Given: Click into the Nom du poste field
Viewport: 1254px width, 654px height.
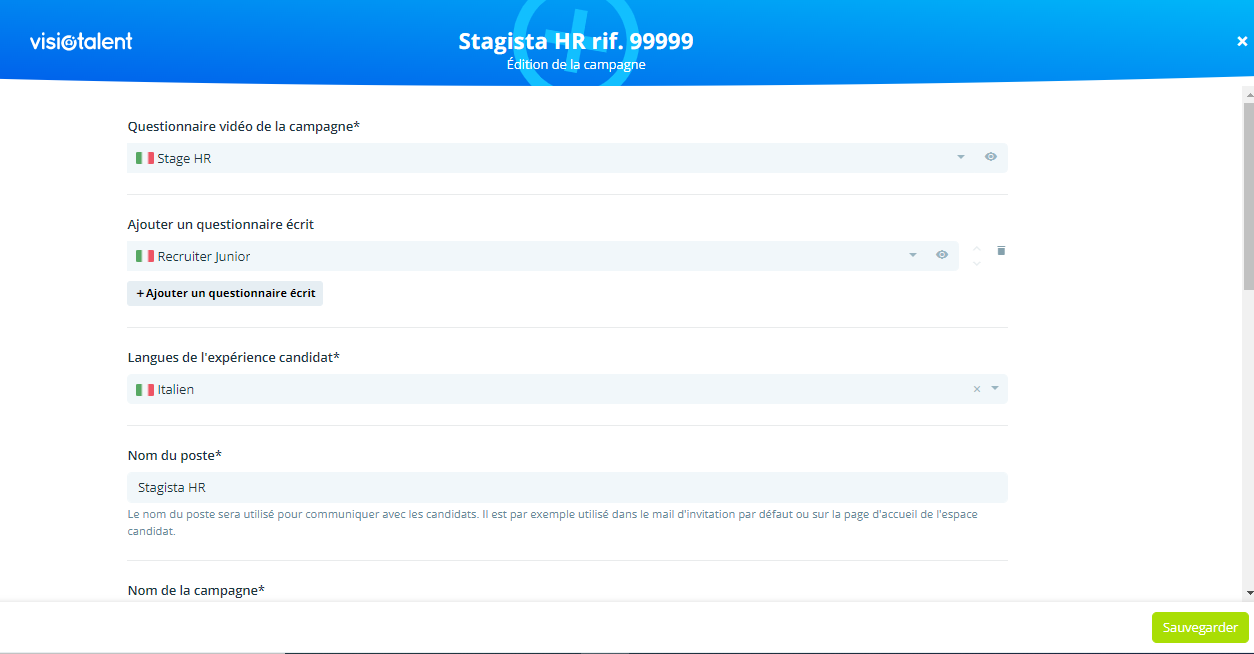Looking at the screenshot, I should tap(566, 487).
